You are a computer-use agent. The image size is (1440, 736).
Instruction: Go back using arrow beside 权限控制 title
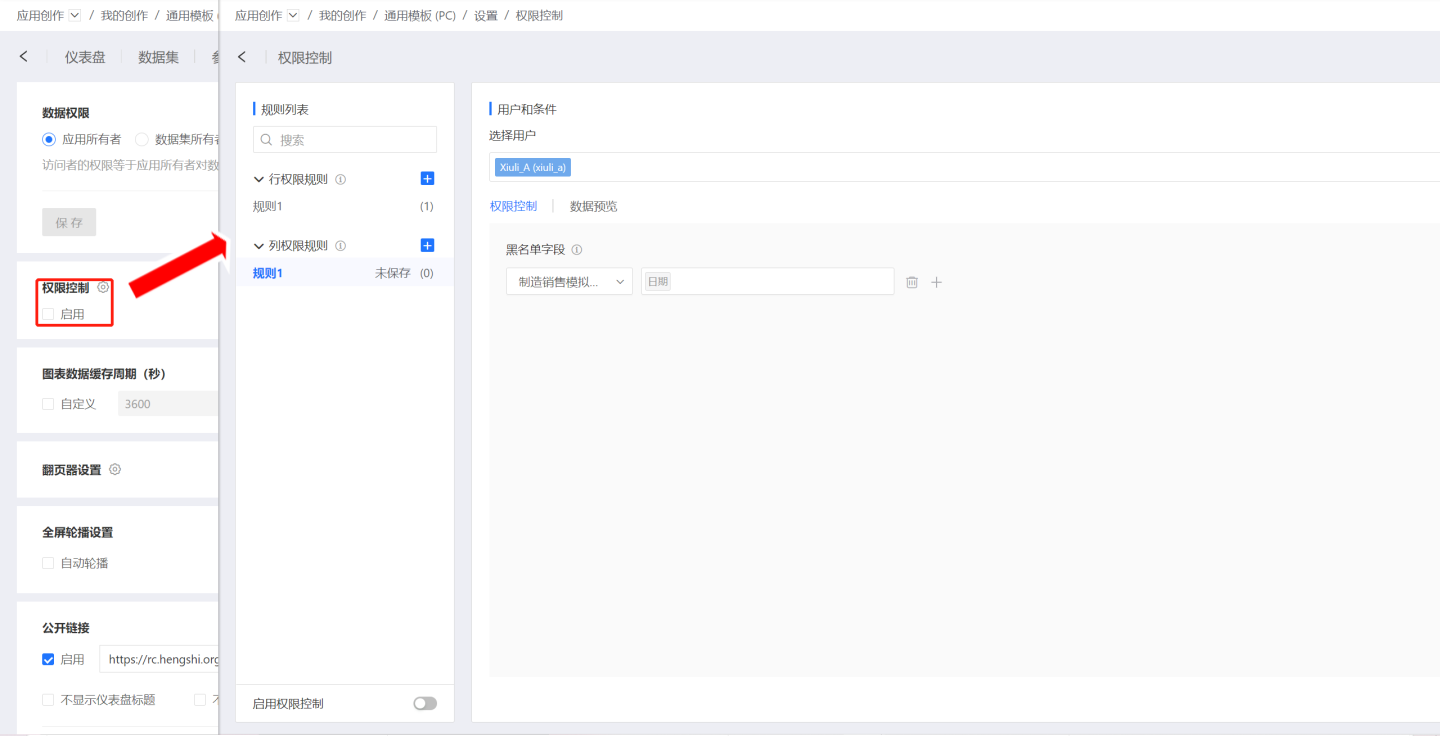coord(242,58)
